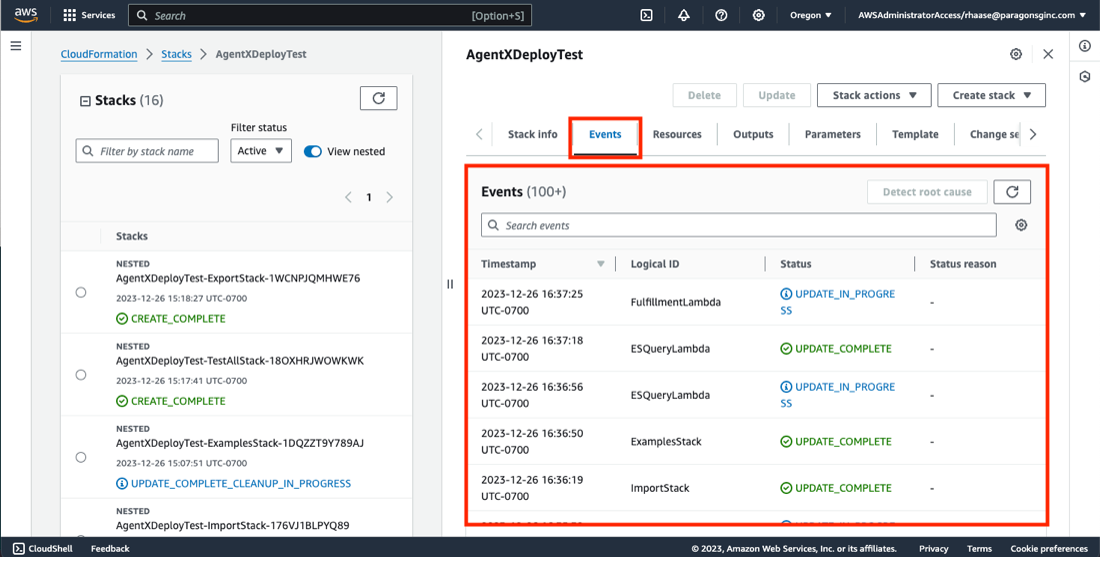Open the AWSAdministratorAccess account menu
This screenshot has height=562, width=1100.
[972, 15]
